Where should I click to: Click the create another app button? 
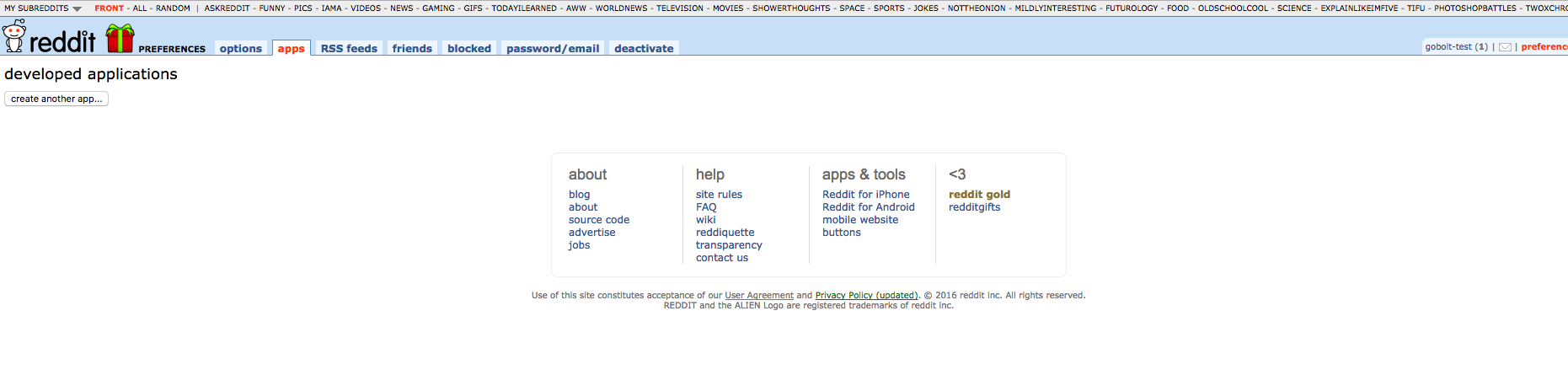[56, 99]
